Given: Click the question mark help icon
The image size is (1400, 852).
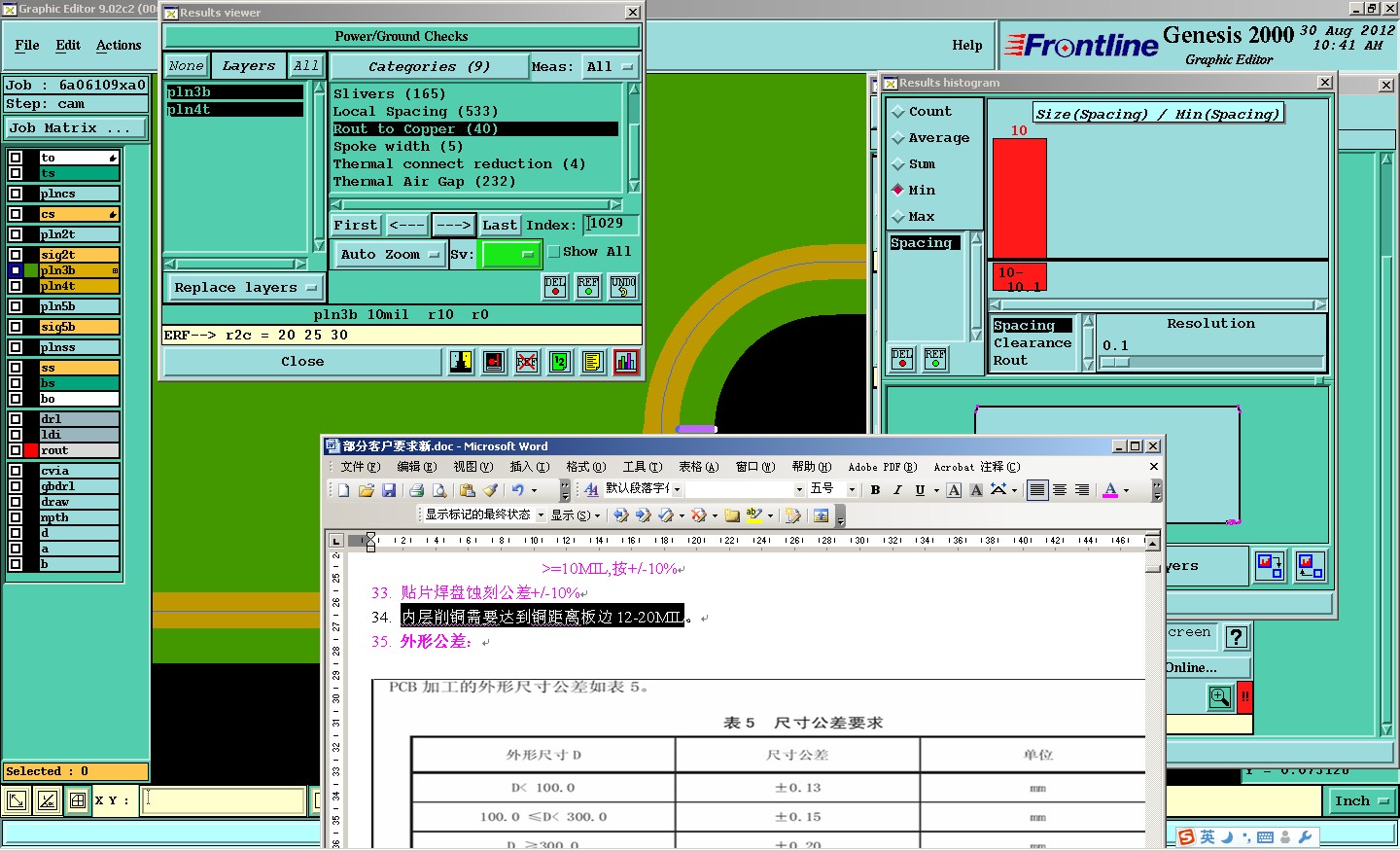Looking at the screenshot, I should (x=1236, y=637).
